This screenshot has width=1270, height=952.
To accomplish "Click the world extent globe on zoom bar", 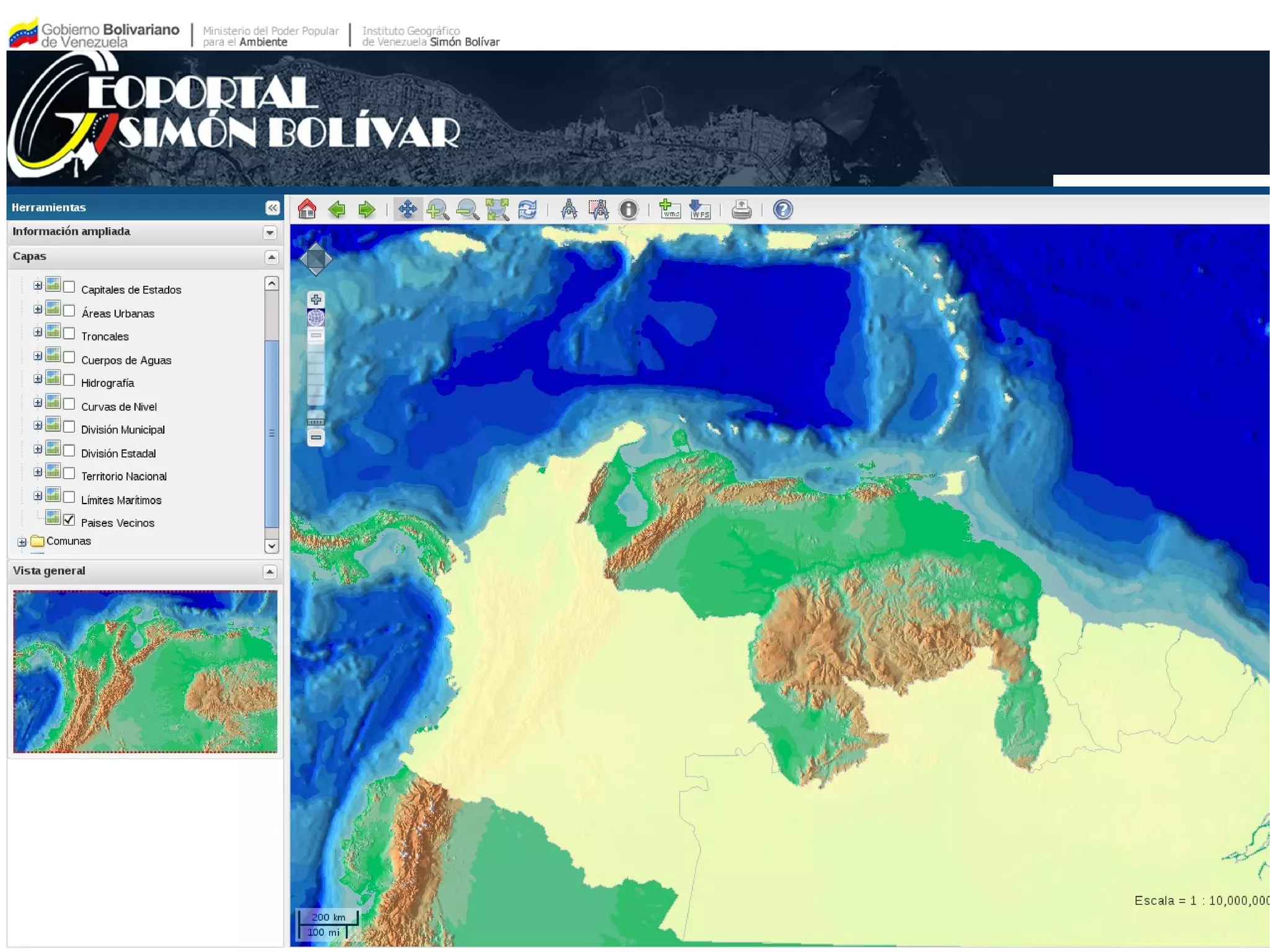I will point(316,318).
